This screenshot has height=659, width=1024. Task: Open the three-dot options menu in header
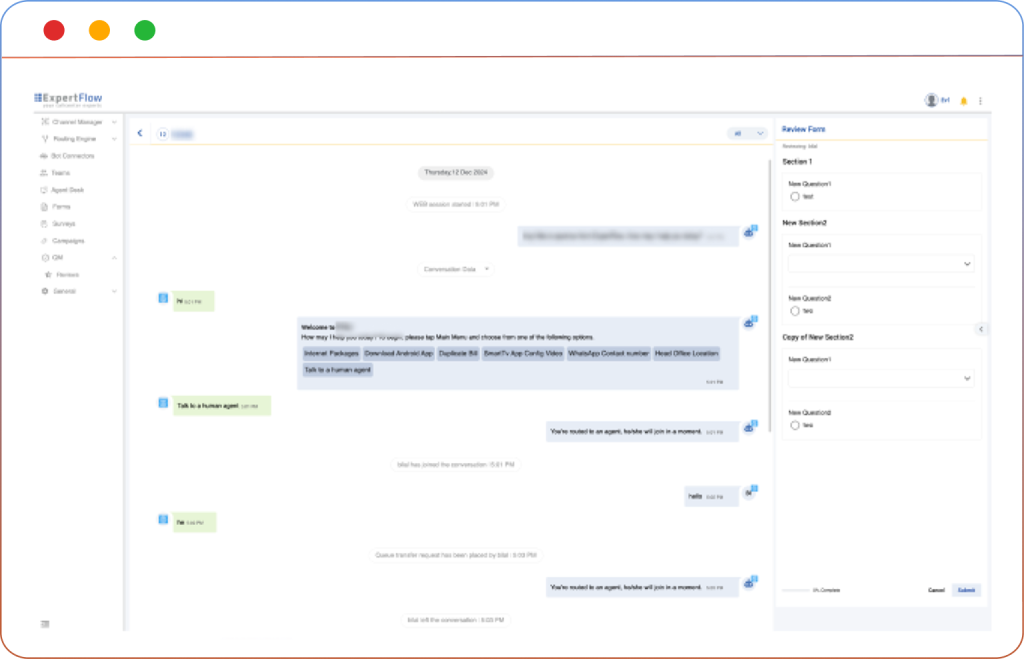[980, 101]
